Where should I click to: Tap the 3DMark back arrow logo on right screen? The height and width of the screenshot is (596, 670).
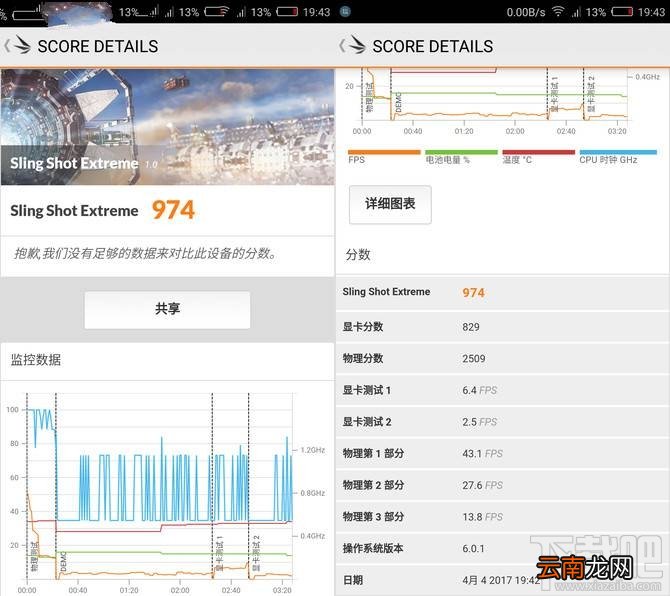[353, 45]
